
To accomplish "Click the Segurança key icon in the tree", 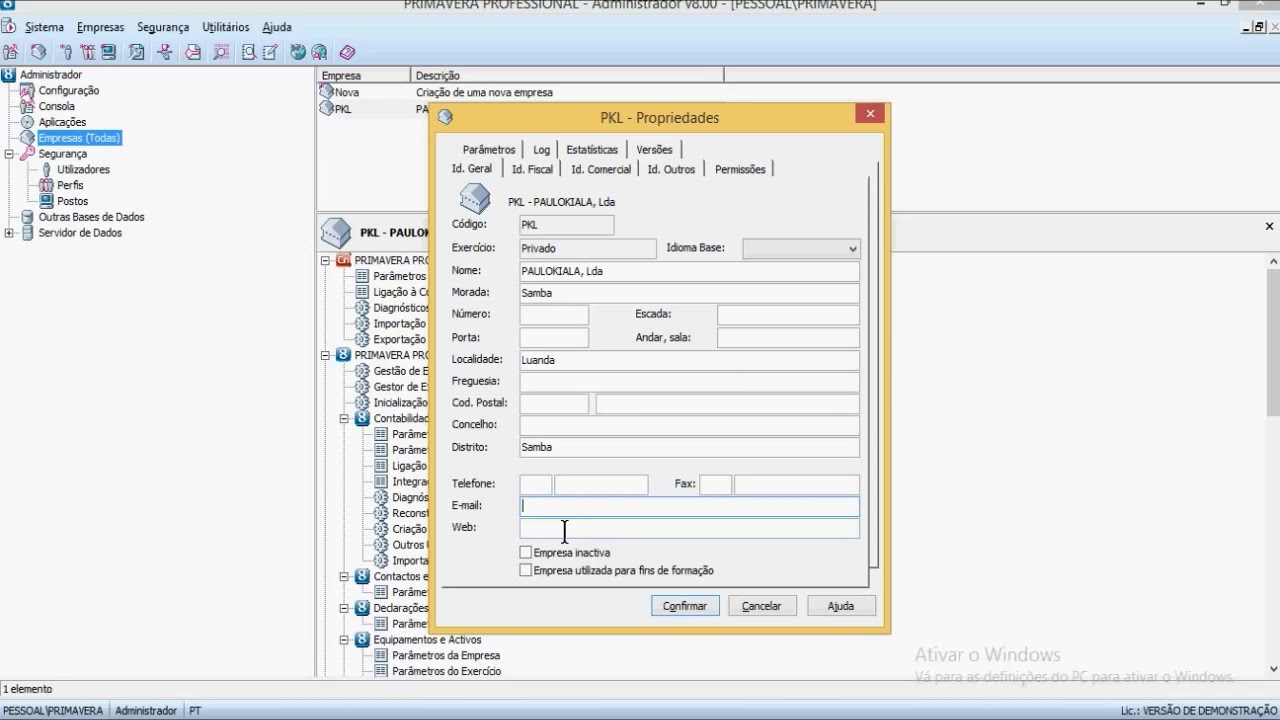I will 27,154.
